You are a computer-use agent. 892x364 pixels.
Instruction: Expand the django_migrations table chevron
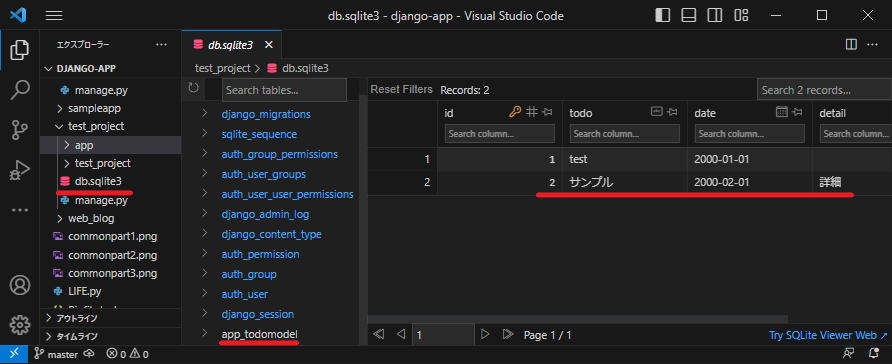(x=204, y=114)
